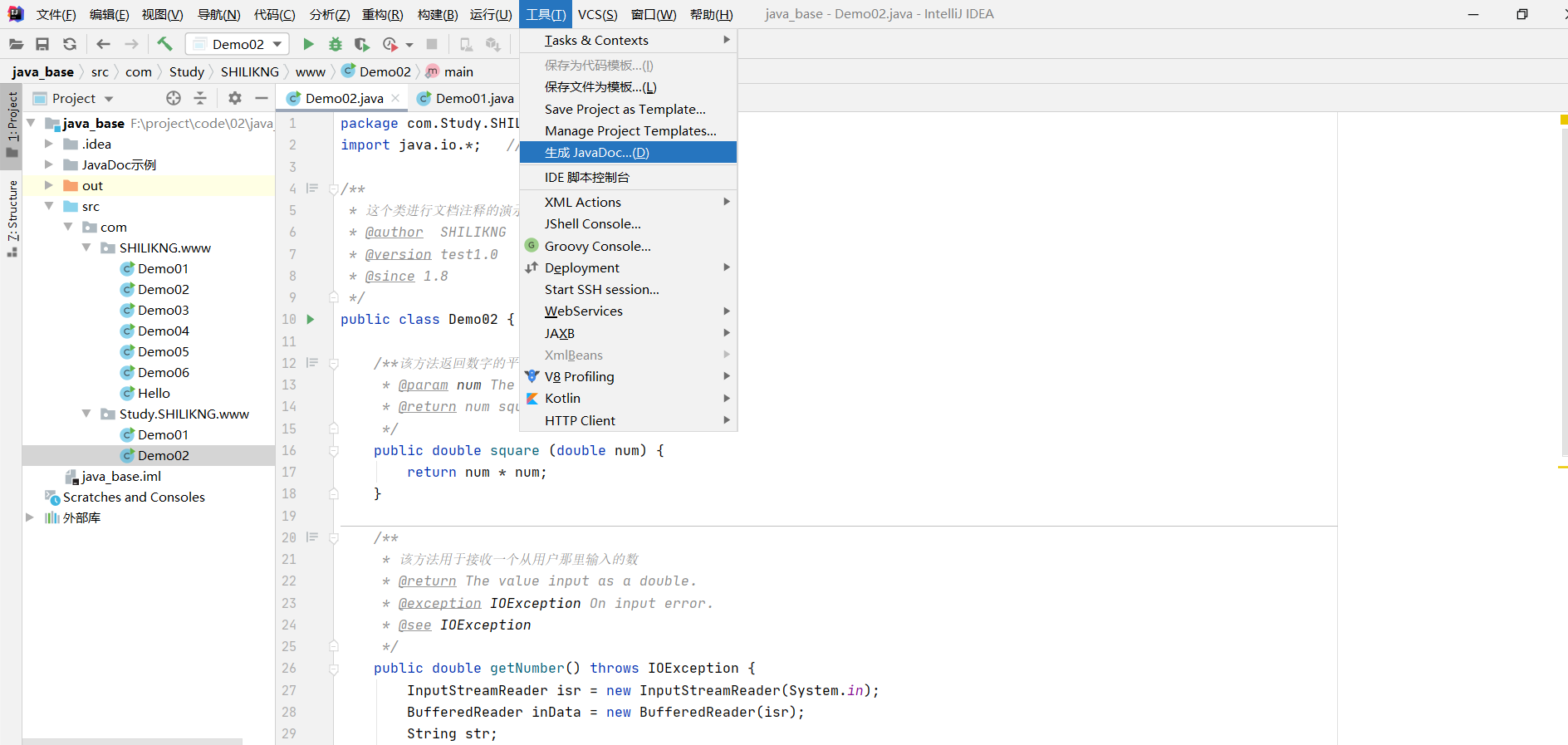Click the Project panel horizontal scrollbar
This screenshot has height=745, width=1568.
tap(132, 741)
